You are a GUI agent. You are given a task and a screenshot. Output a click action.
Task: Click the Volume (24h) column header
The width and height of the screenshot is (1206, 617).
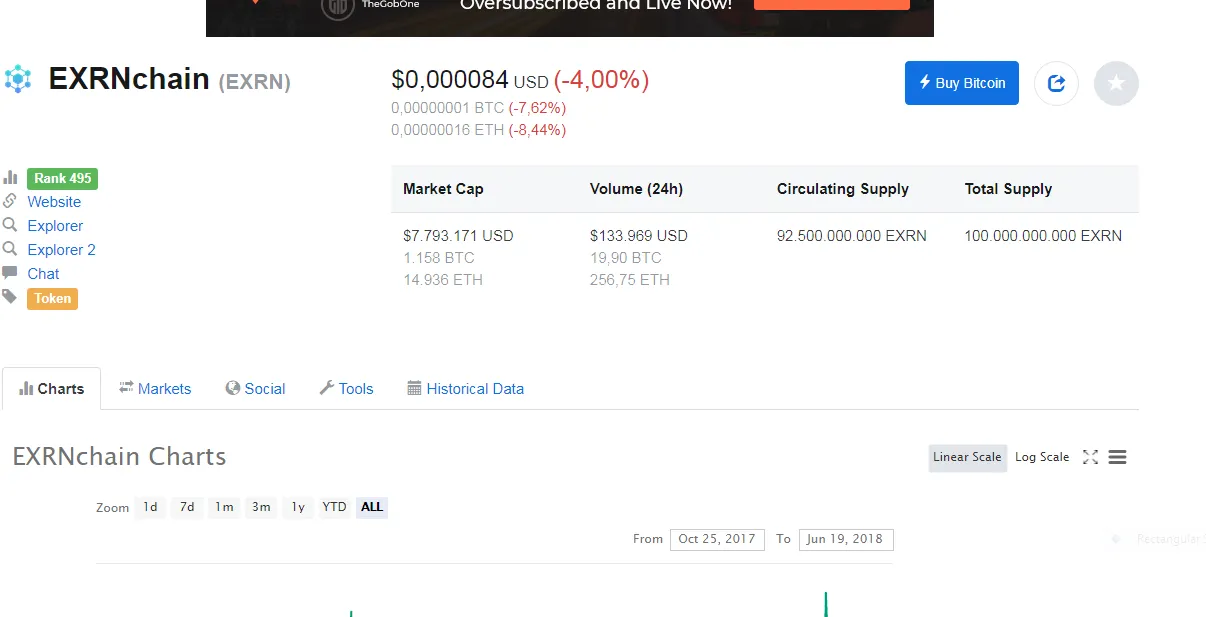636,189
